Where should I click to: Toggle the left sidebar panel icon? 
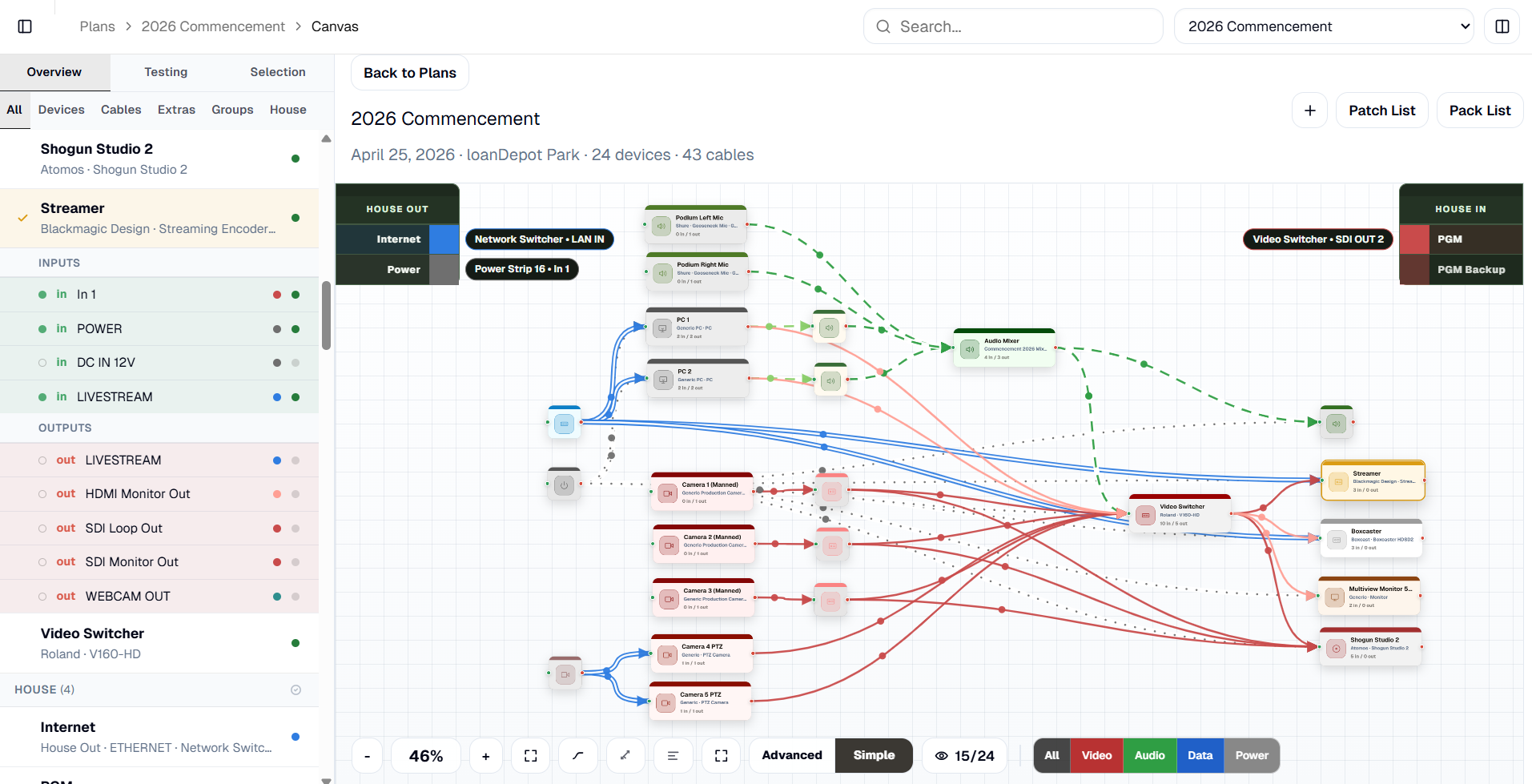pyautogui.click(x=25, y=26)
